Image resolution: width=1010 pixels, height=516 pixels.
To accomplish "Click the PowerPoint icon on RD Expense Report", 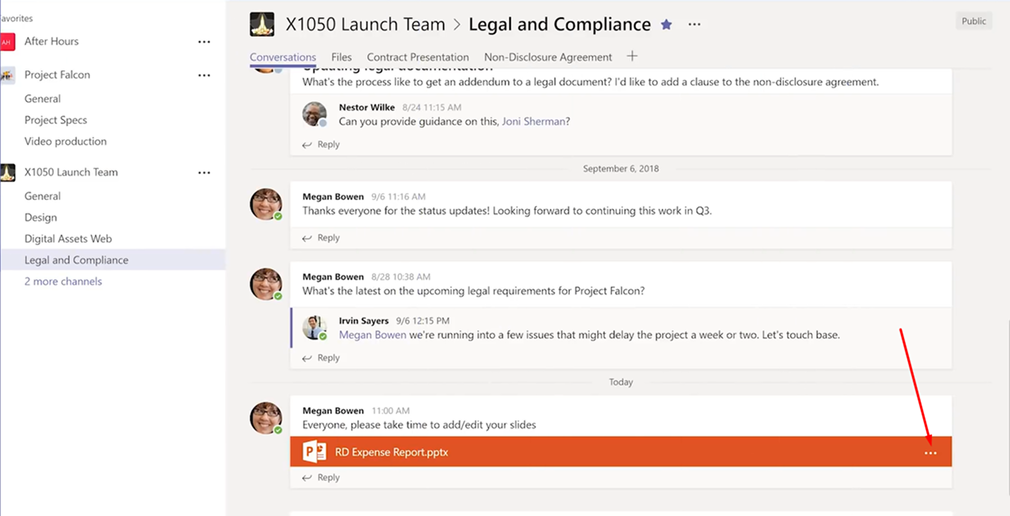I will [x=314, y=452].
